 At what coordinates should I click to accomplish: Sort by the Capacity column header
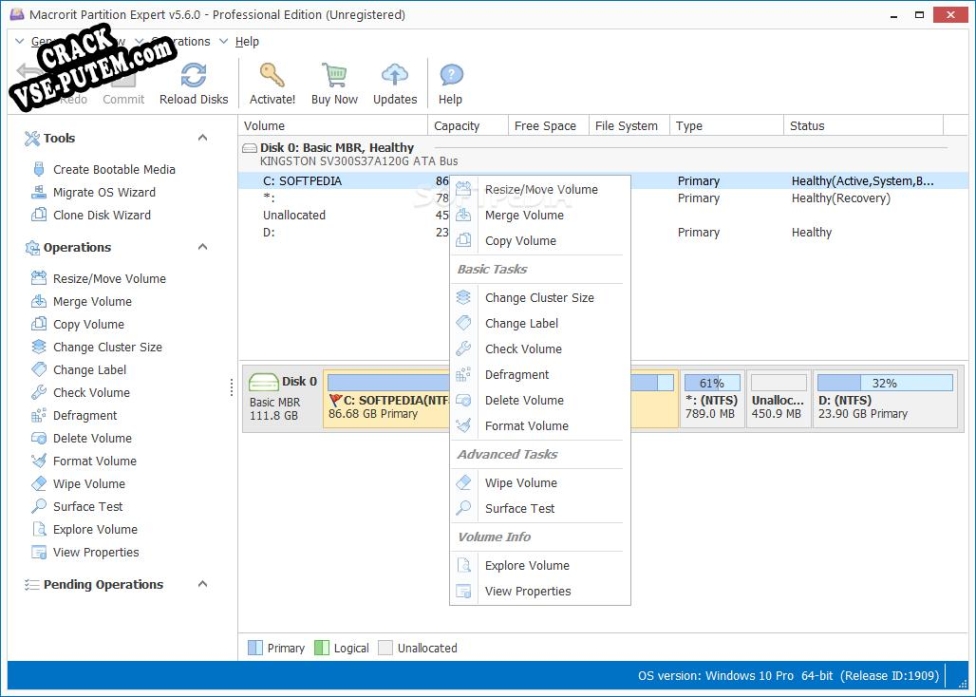coord(468,126)
